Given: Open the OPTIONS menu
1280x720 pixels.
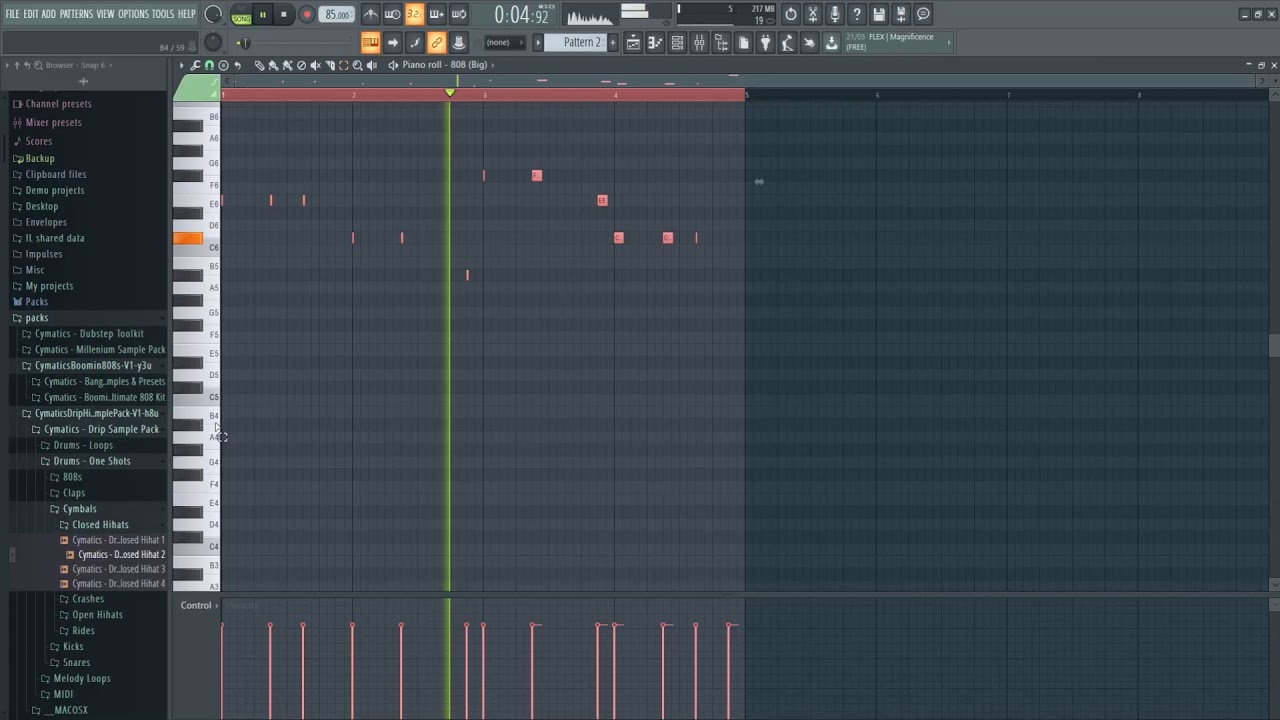Looking at the screenshot, I should point(133,14).
